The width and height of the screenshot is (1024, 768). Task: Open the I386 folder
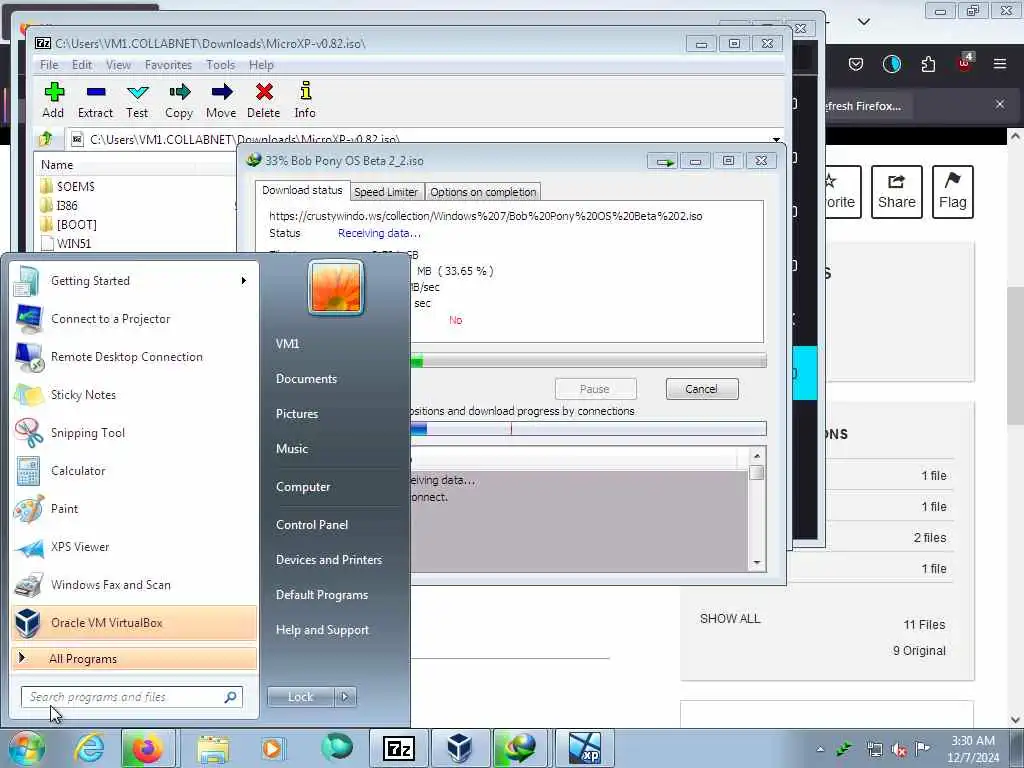tap(59, 206)
